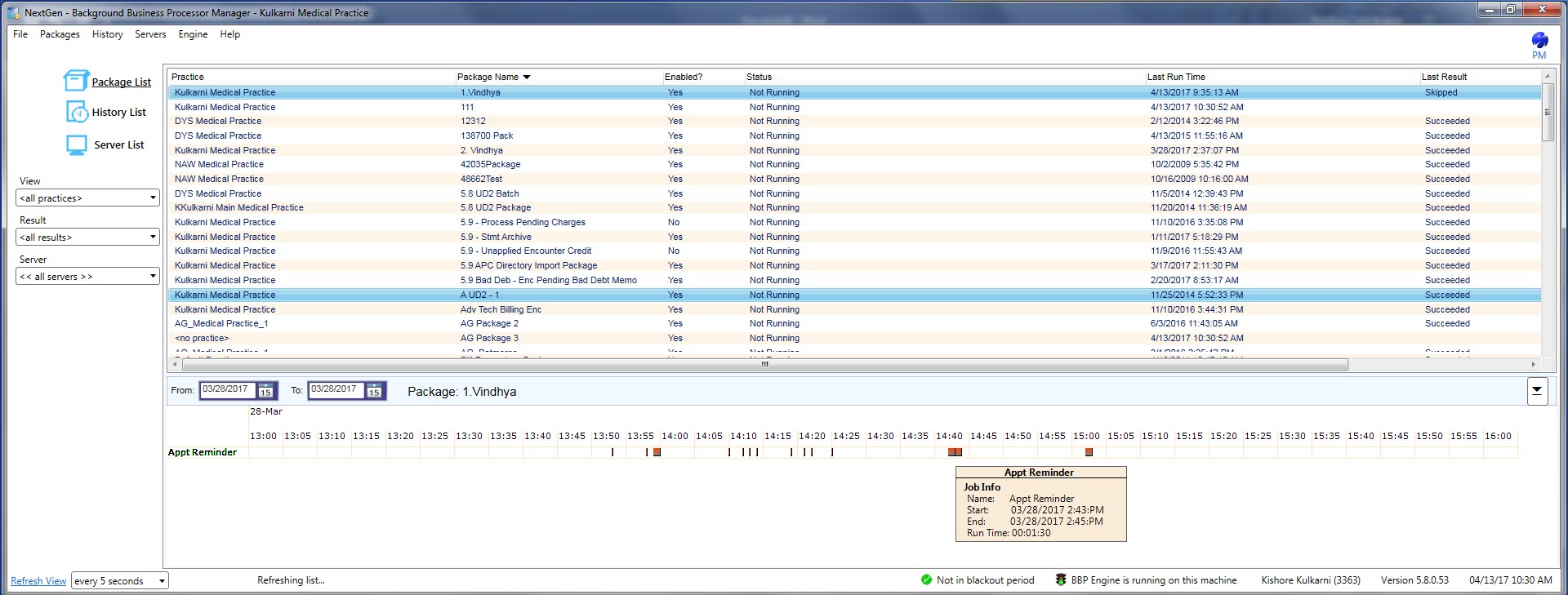Open the Result filter dropdown
Image resolution: width=1568 pixels, height=595 pixels.
(87, 237)
